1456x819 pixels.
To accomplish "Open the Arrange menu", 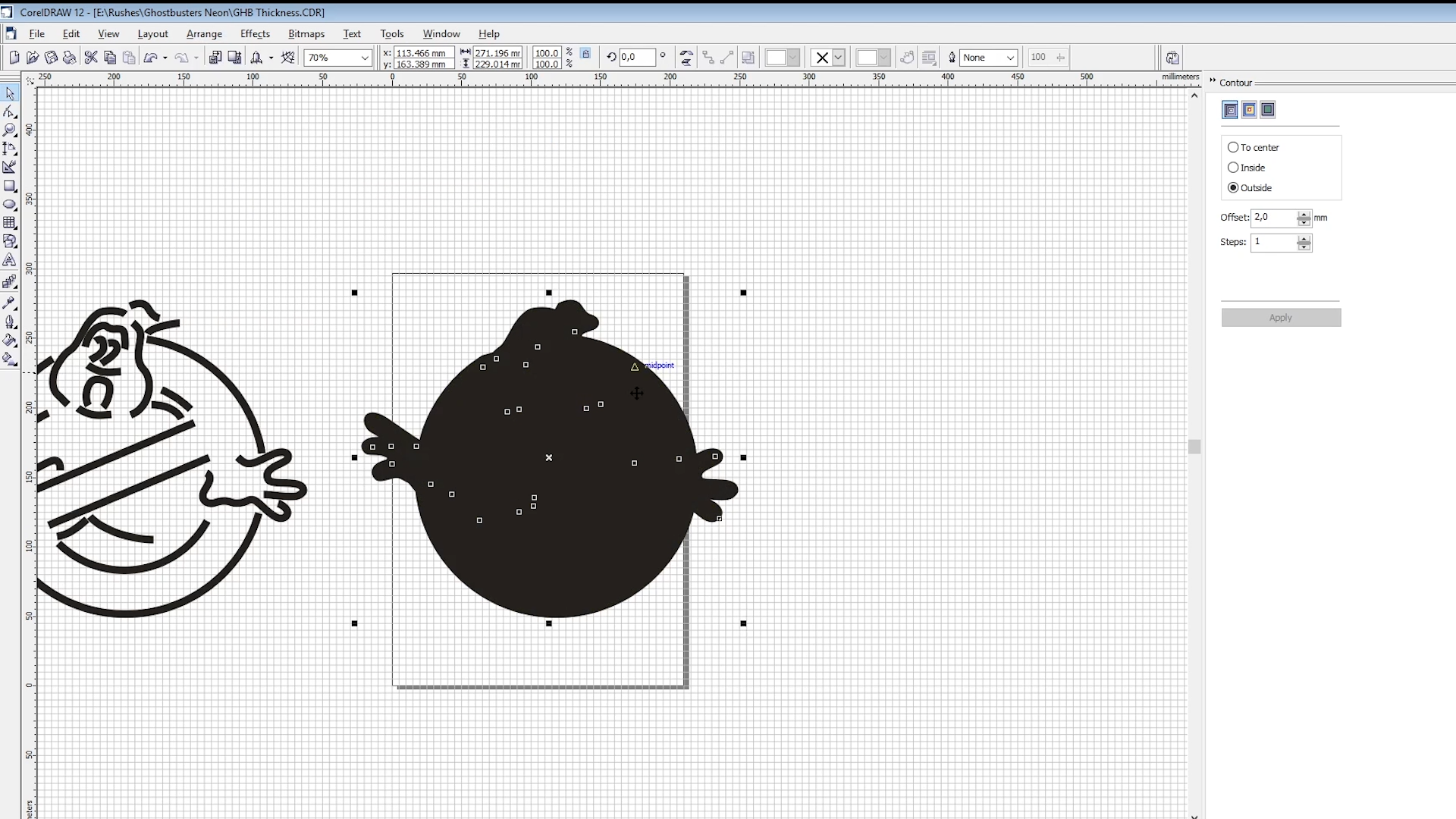I will point(204,34).
